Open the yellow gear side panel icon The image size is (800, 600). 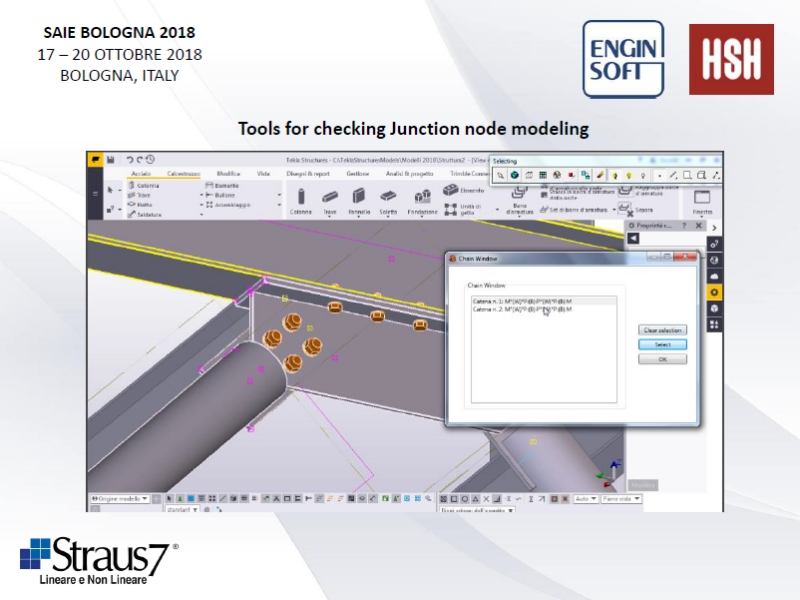714,292
